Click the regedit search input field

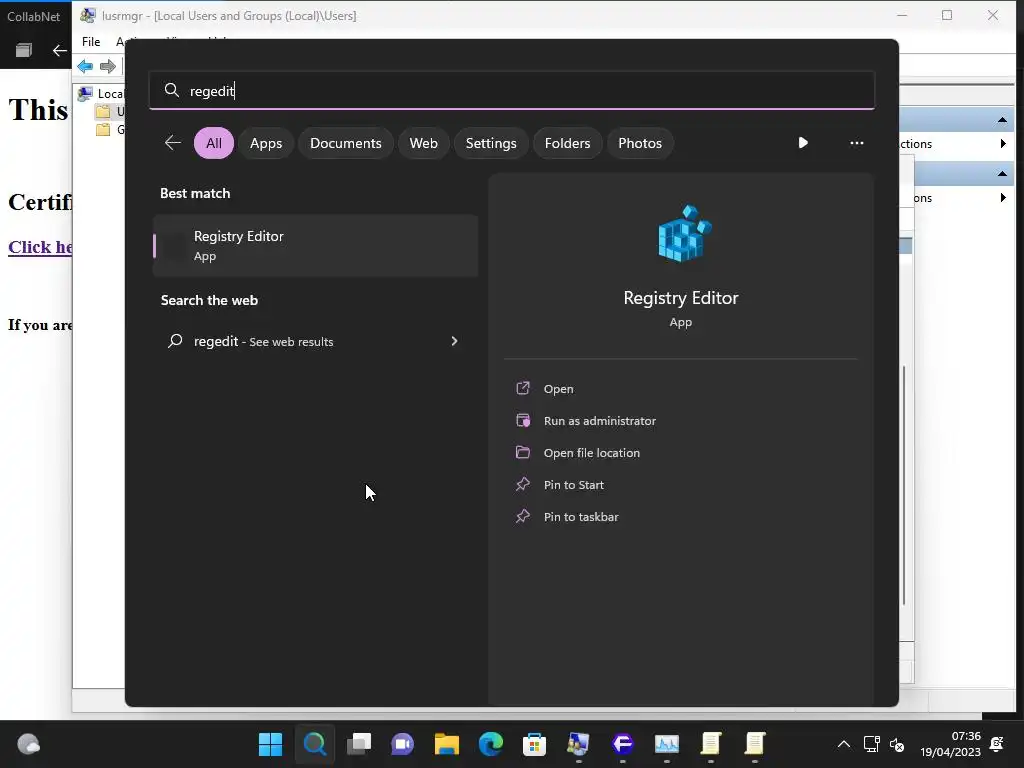pyautogui.click(x=511, y=90)
